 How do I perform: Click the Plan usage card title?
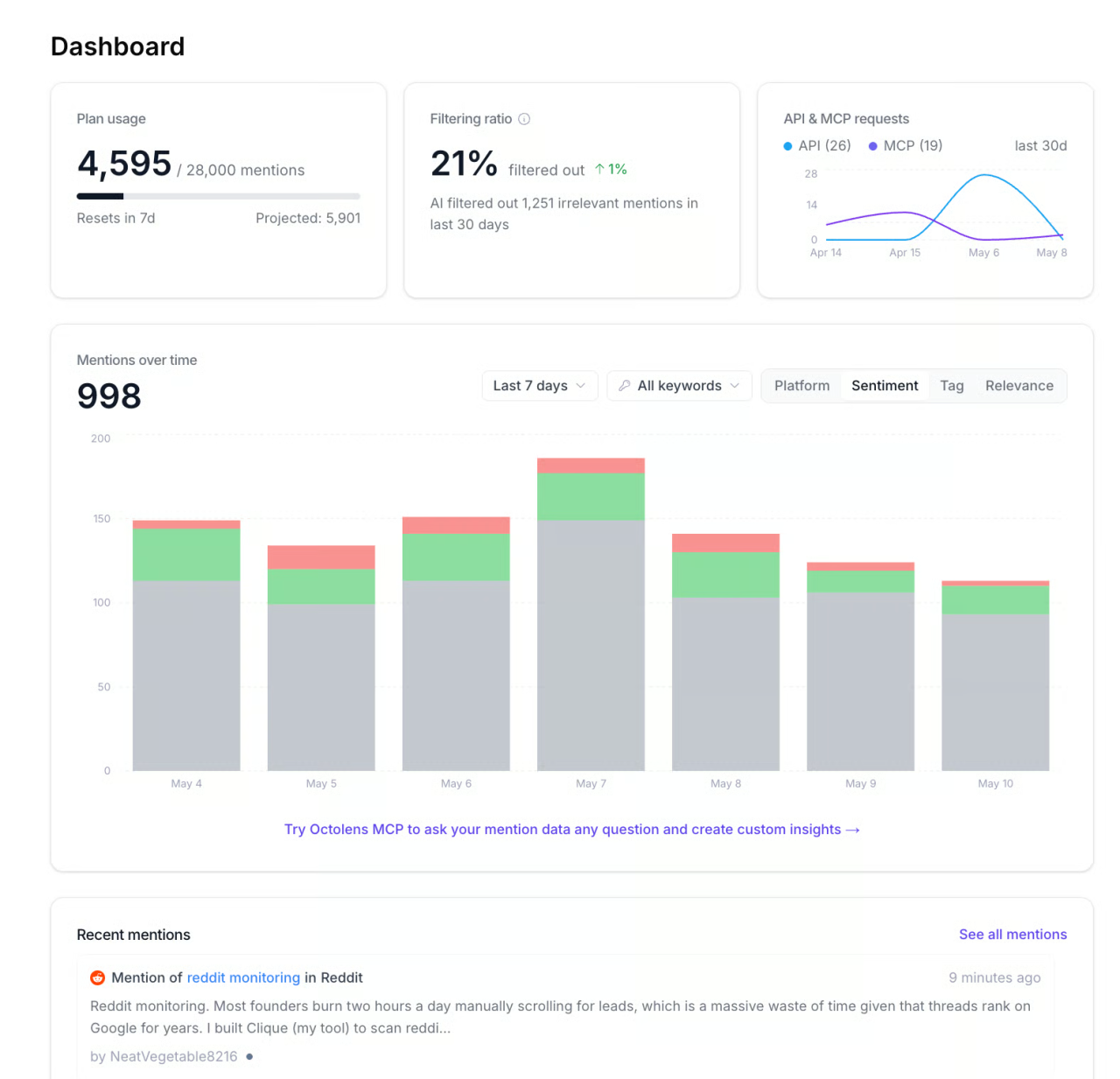111,119
